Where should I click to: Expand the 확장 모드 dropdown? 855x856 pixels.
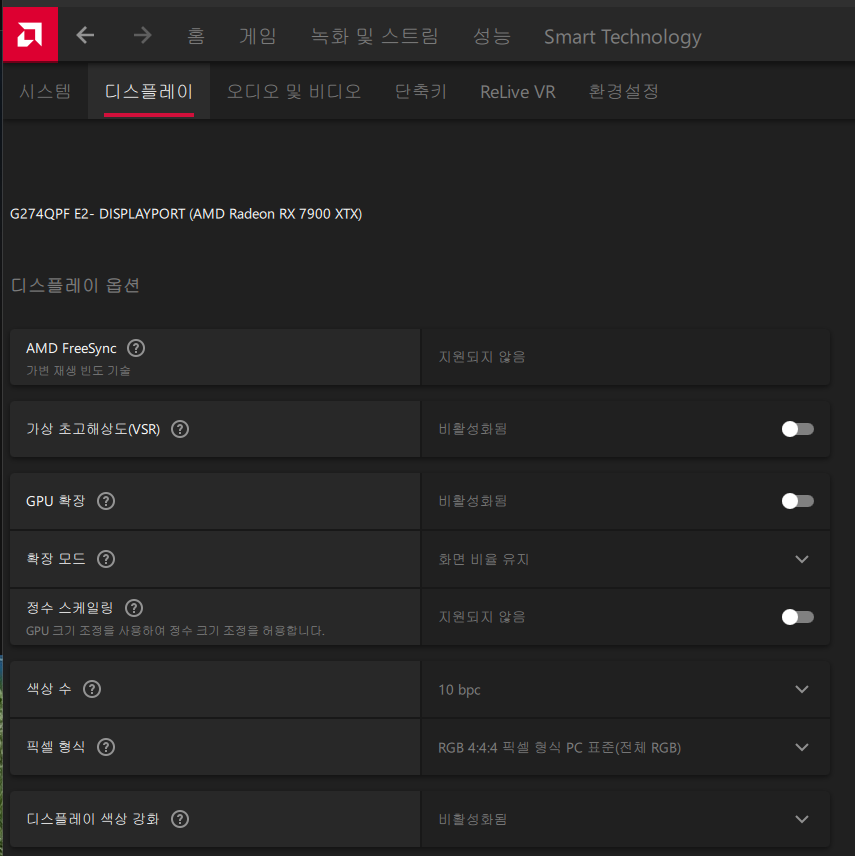(x=801, y=559)
